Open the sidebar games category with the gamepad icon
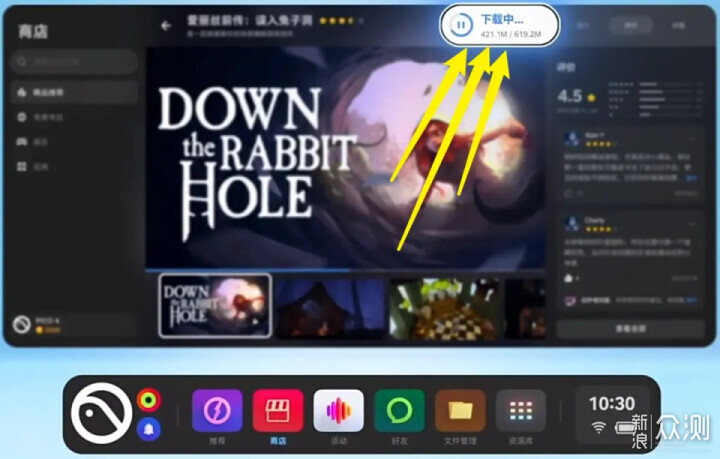 pyautogui.click(x=74, y=142)
